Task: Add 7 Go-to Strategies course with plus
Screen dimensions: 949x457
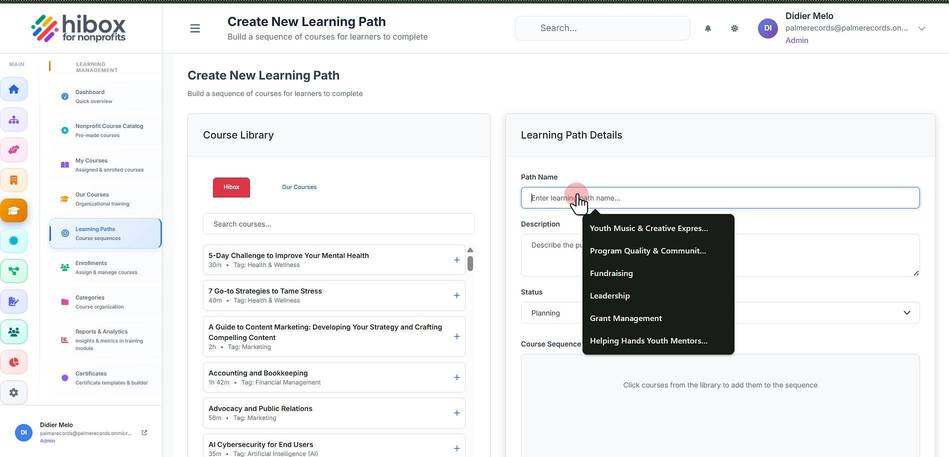Action: click(x=456, y=295)
